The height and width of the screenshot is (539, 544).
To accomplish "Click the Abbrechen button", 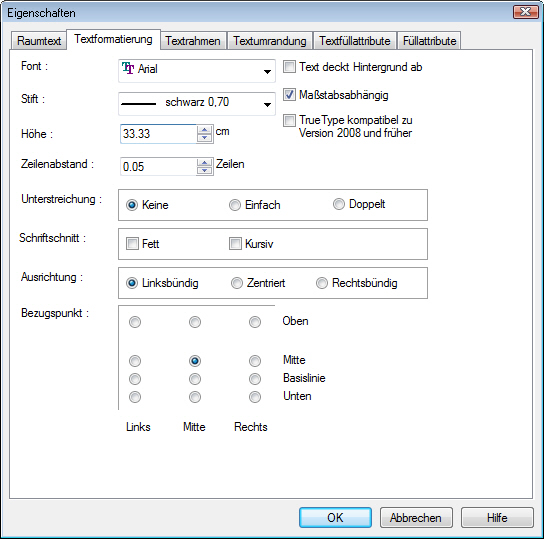I will coord(416,517).
